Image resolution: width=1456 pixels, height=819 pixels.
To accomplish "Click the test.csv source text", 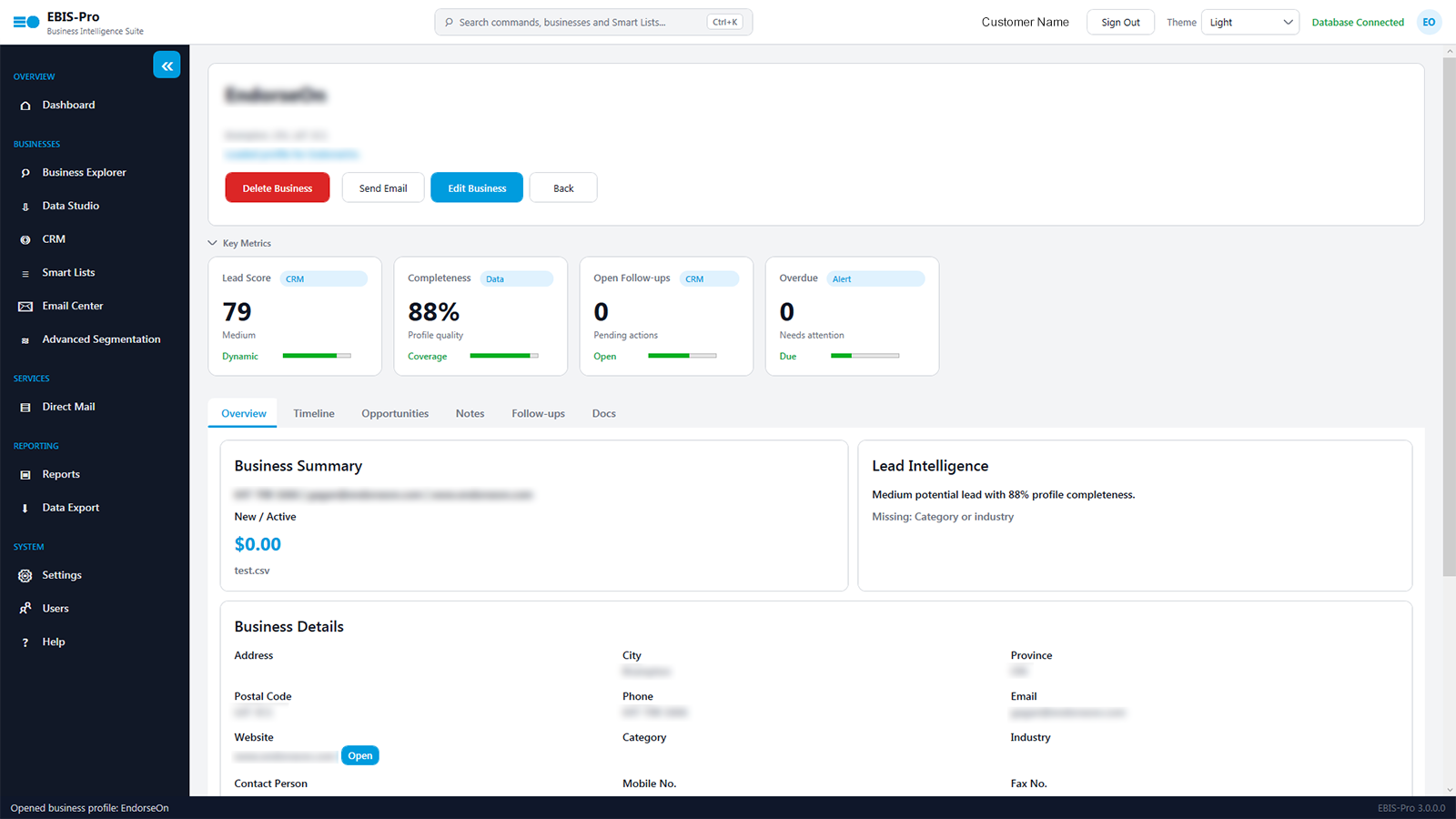I will pos(252,571).
